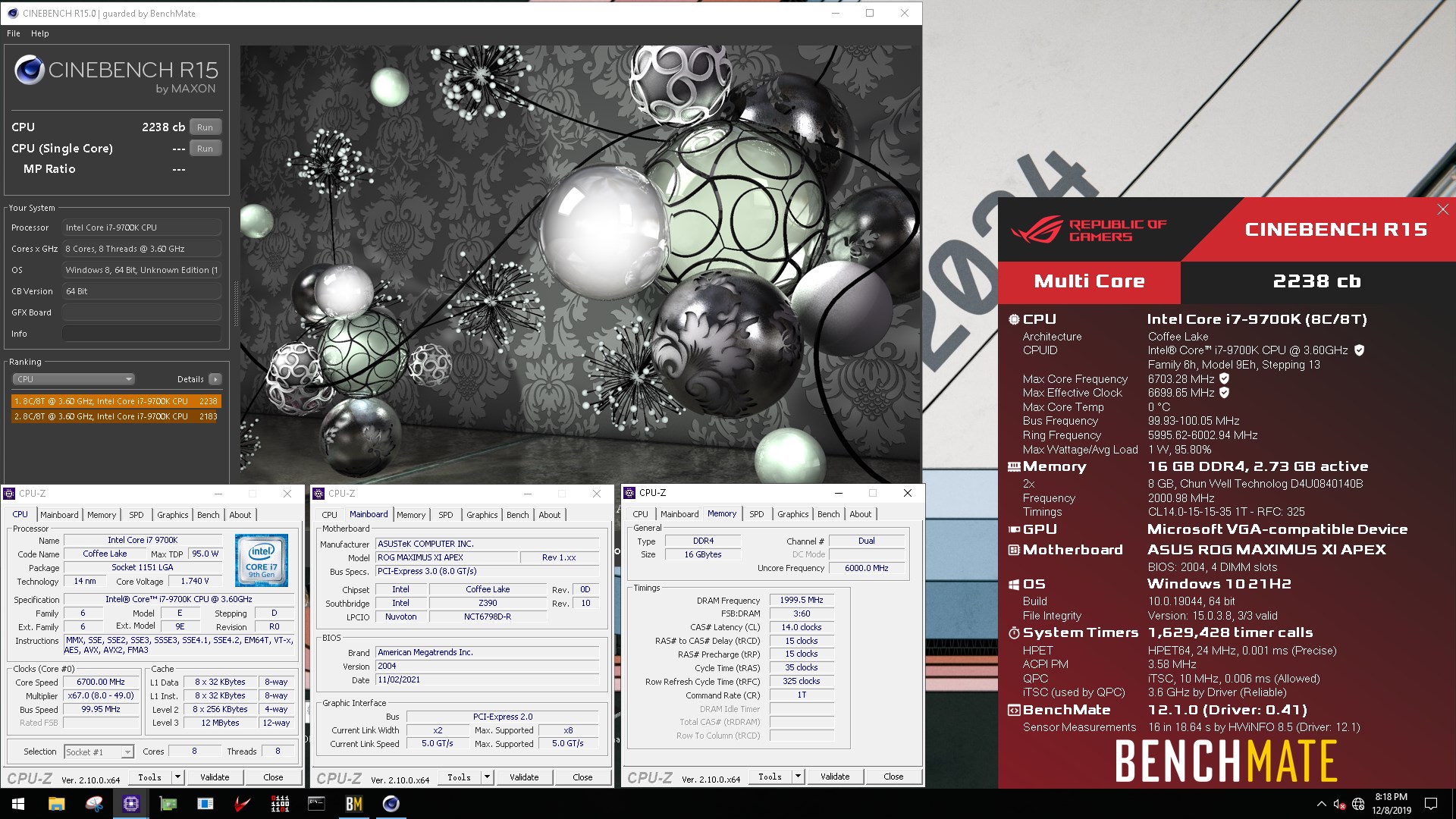Open the Cinebench Help menu

pyautogui.click(x=40, y=33)
